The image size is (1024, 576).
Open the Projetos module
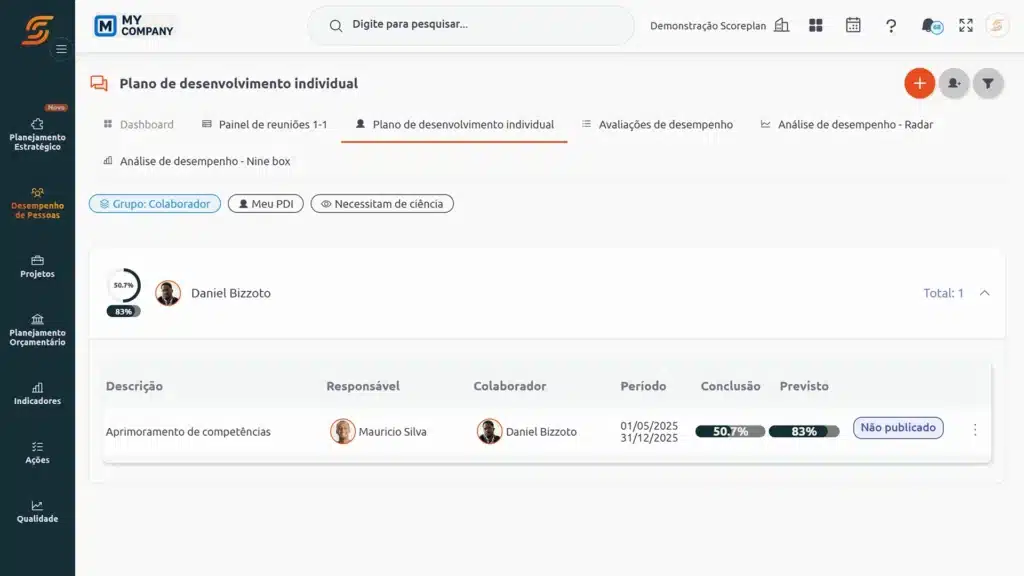click(37, 266)
